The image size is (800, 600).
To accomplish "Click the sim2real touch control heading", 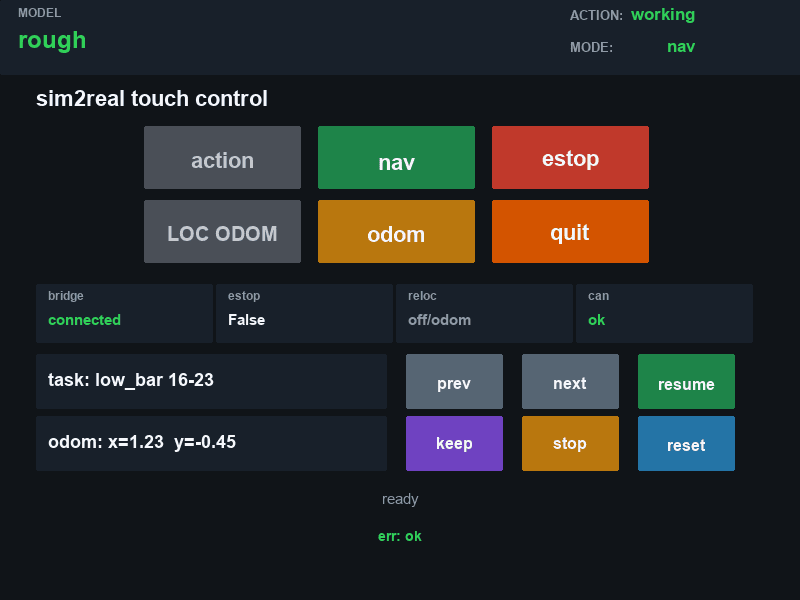I will pos(152,98).
